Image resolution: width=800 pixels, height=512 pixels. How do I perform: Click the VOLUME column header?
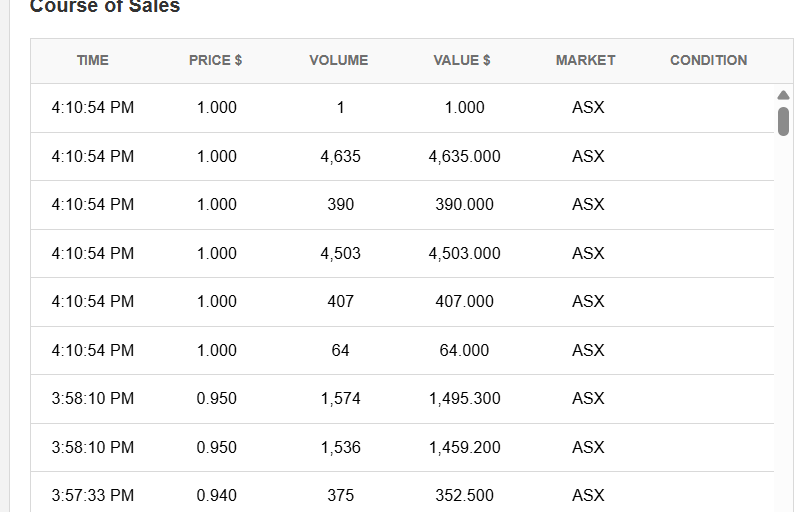pyautogui.click(x=339, y=60)
